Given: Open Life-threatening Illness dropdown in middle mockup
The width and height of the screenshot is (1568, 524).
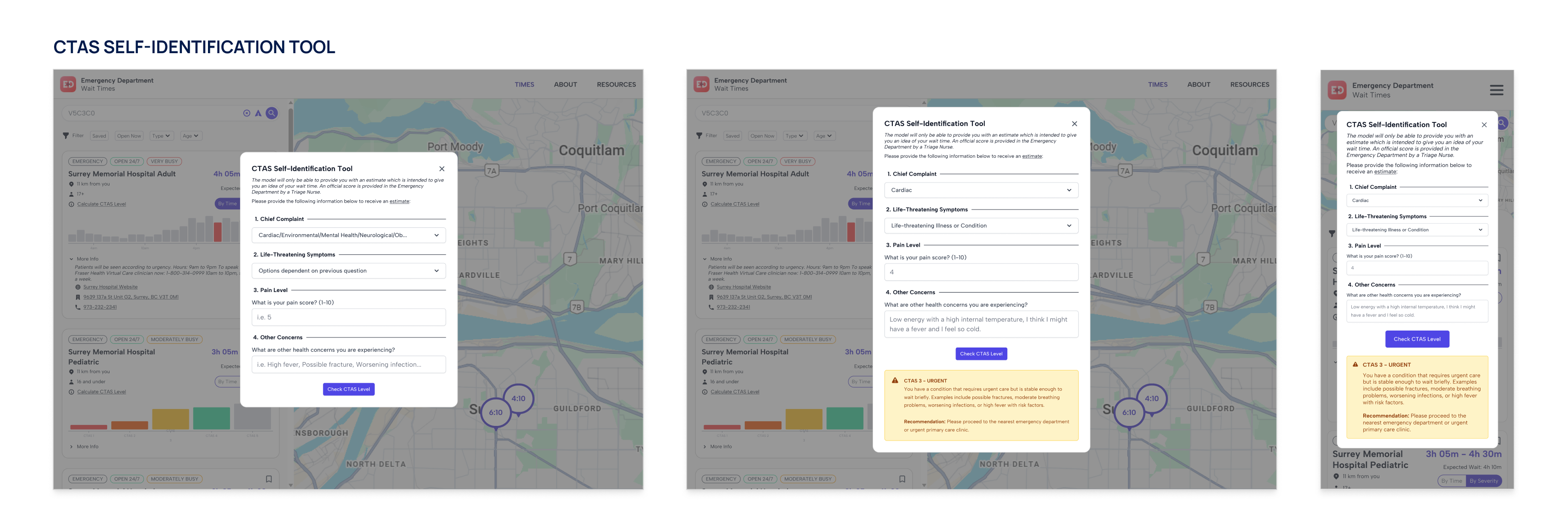Looking at the screenshot, I should pos(981,226).
